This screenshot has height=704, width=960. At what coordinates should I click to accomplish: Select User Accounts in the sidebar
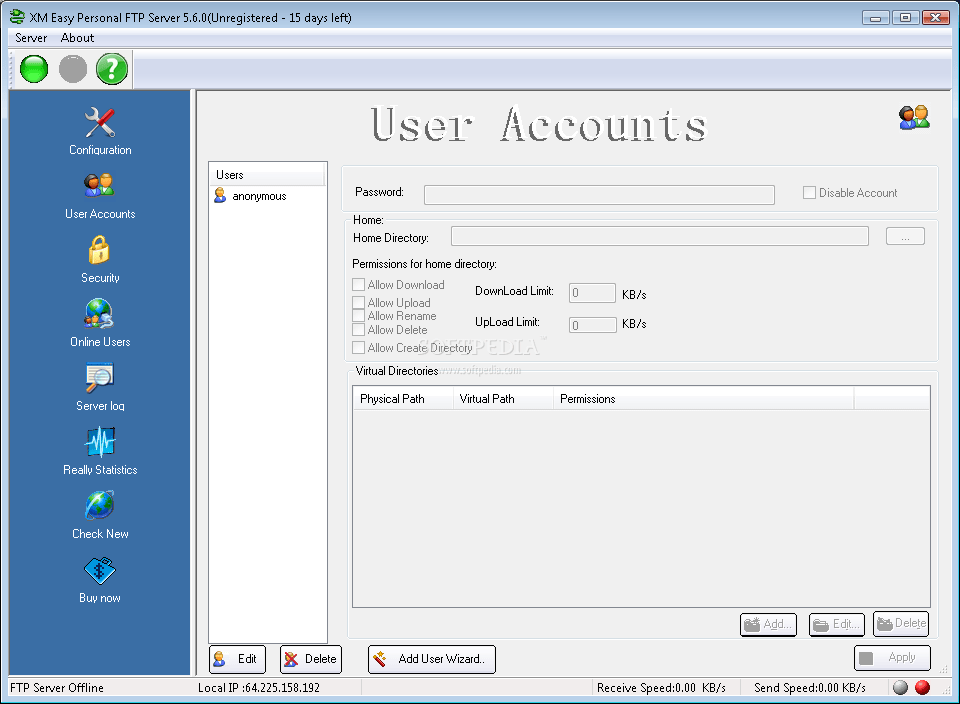[100, 196]
